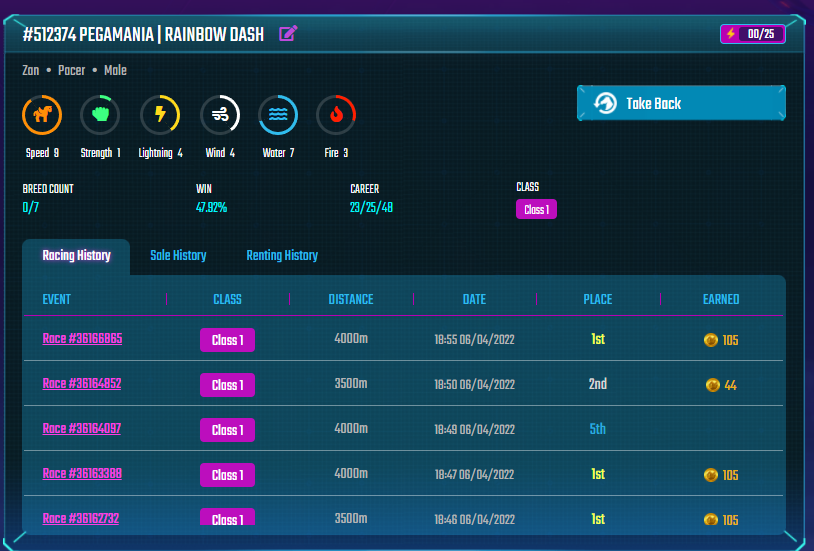The width and height of the screenshot is (814, 551).
Task: Click the EARNED column header
Action: (721, 299)
